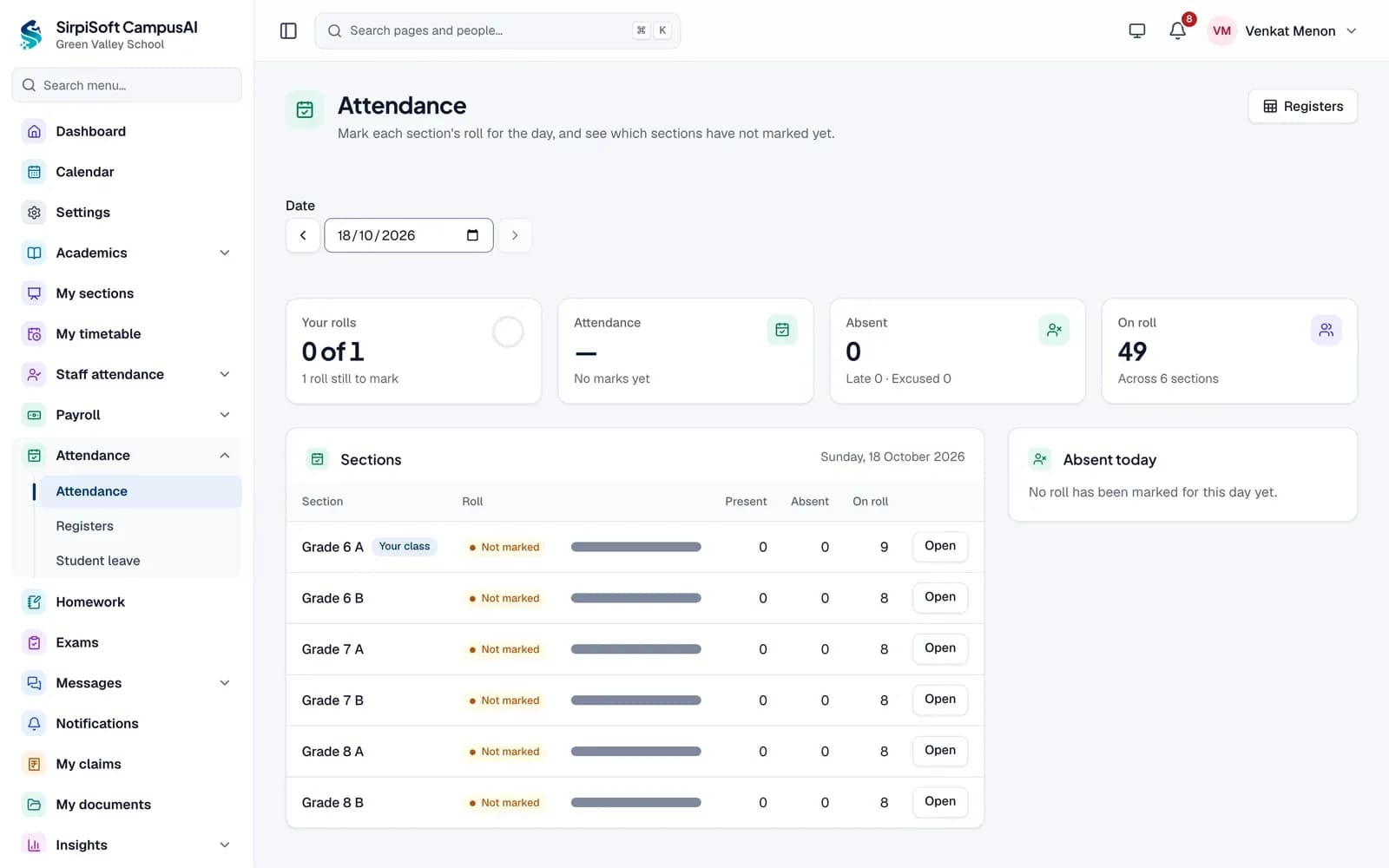1389x868 pixels.
Task: Open the Grade 7 A roll
Action: coord(939,648)
